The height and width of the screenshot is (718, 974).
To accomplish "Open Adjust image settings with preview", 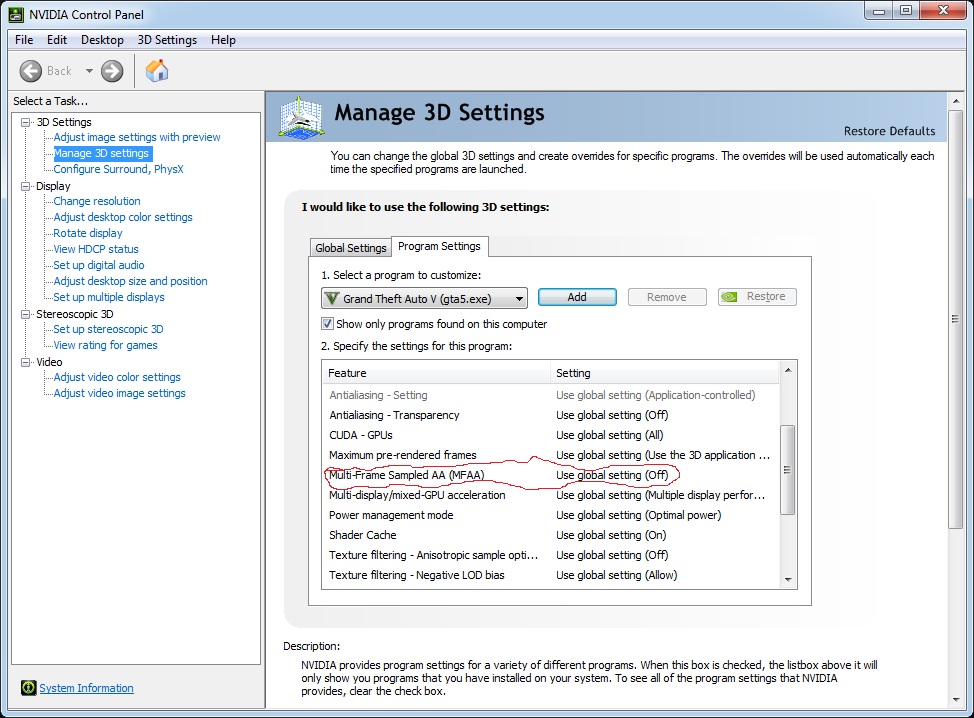I will point(137,137).
